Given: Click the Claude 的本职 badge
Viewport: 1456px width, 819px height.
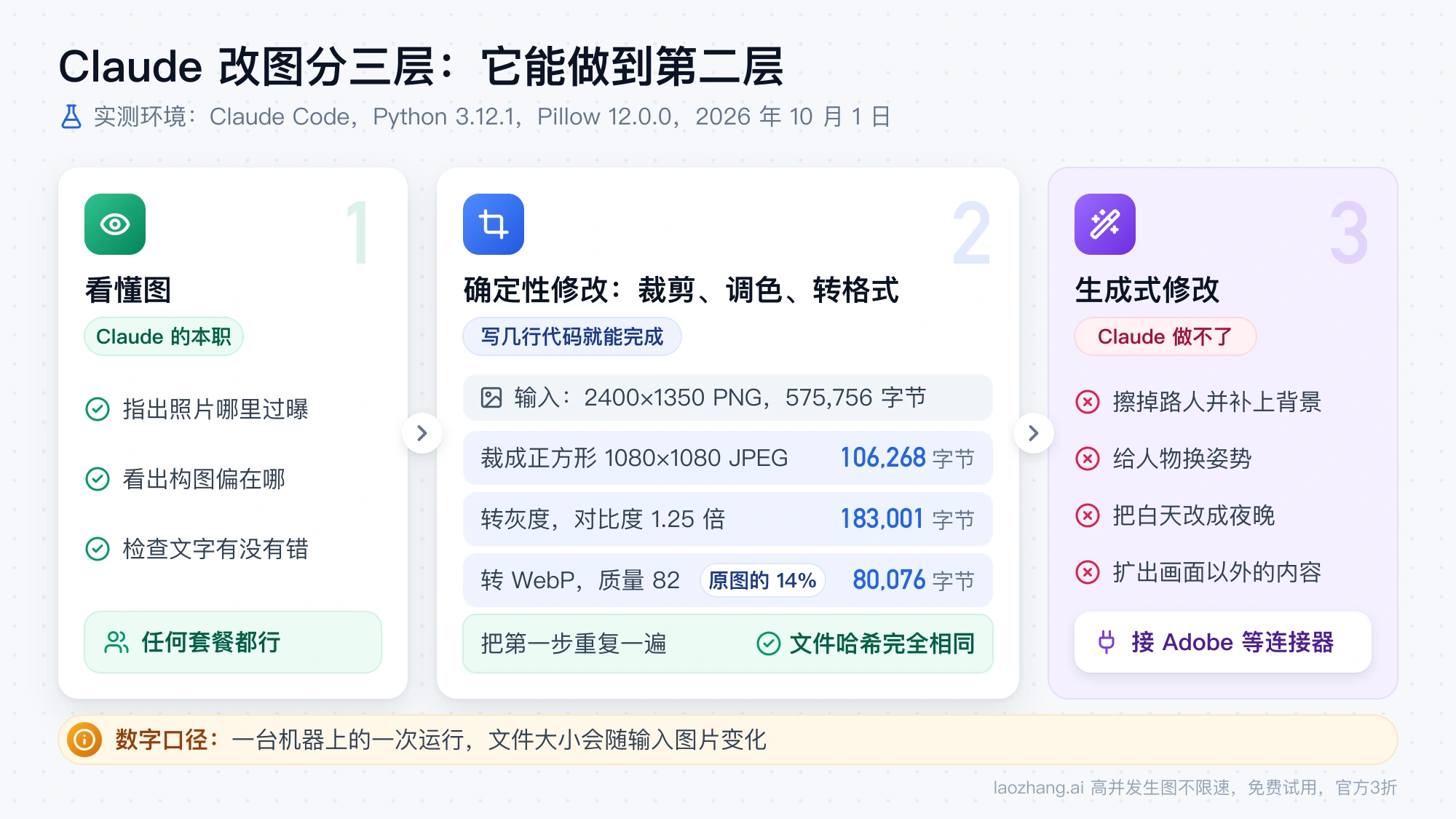Looking at the screenshot, I should click(164, 336).
